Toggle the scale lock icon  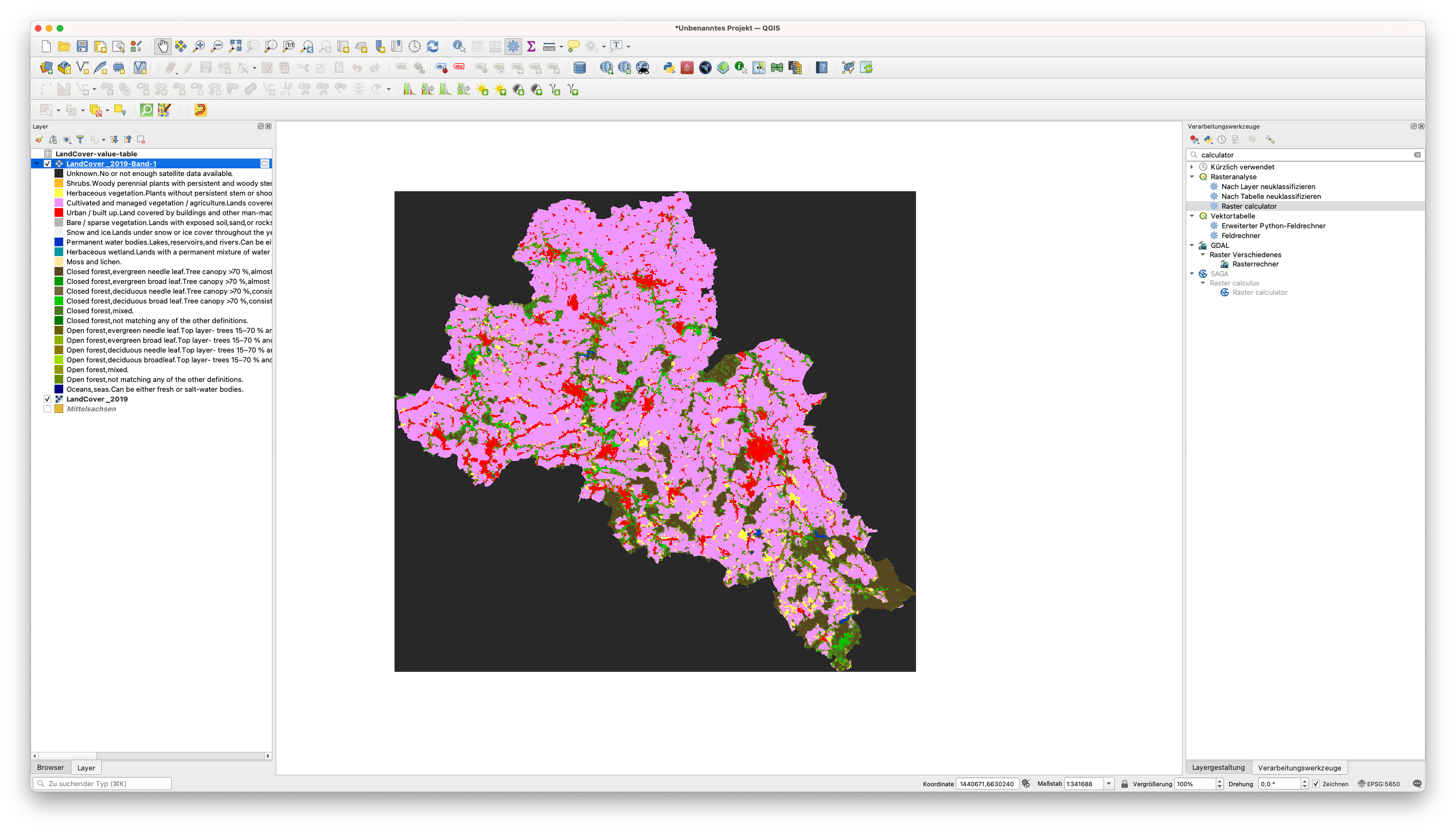(x=1125, y=784)
